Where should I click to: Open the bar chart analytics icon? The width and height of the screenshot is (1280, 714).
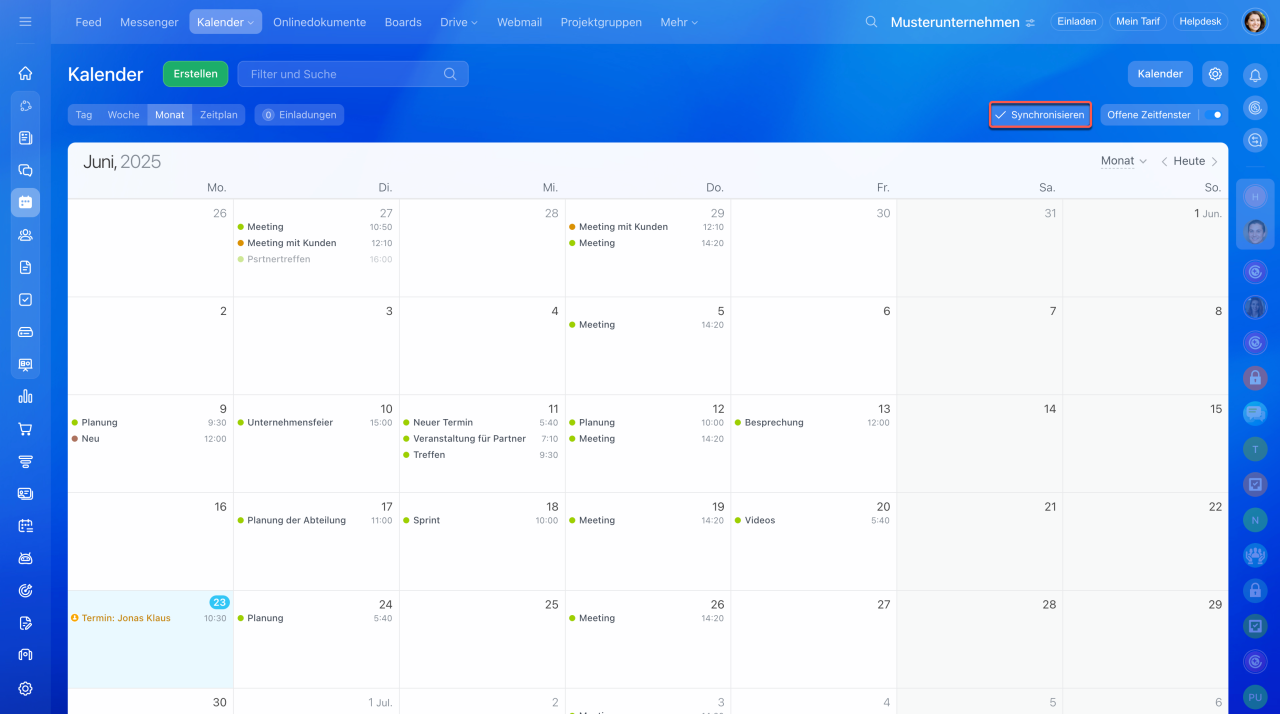25,396
